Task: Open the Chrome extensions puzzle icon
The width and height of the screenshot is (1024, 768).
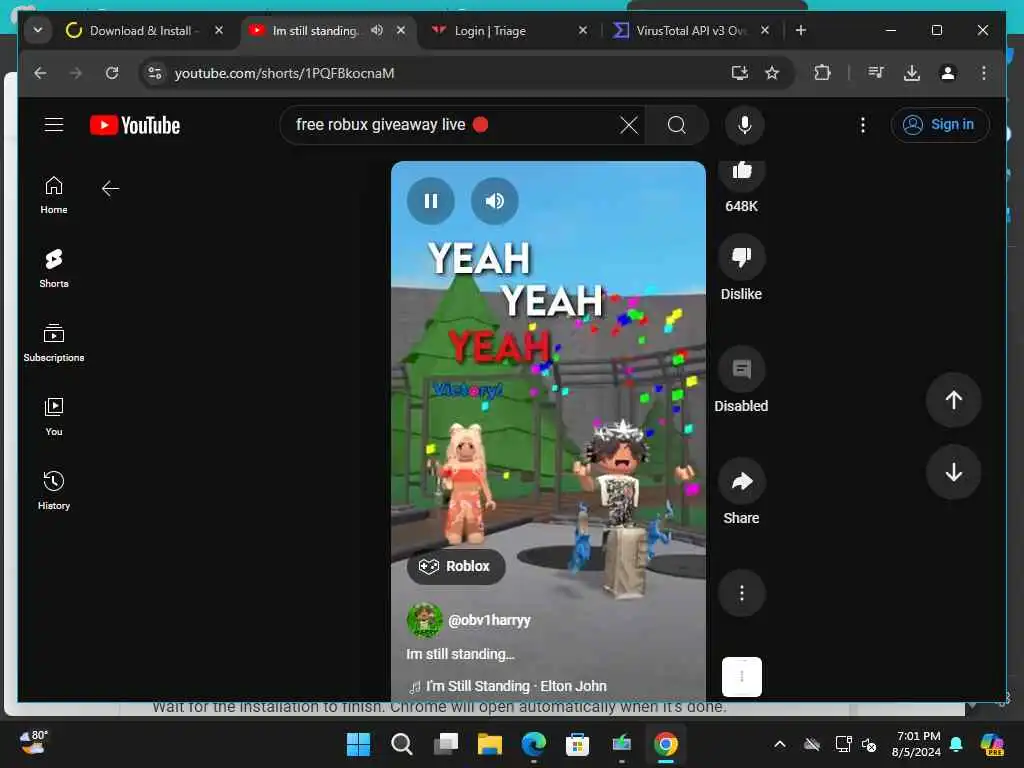Action: (x=822, y=73)
